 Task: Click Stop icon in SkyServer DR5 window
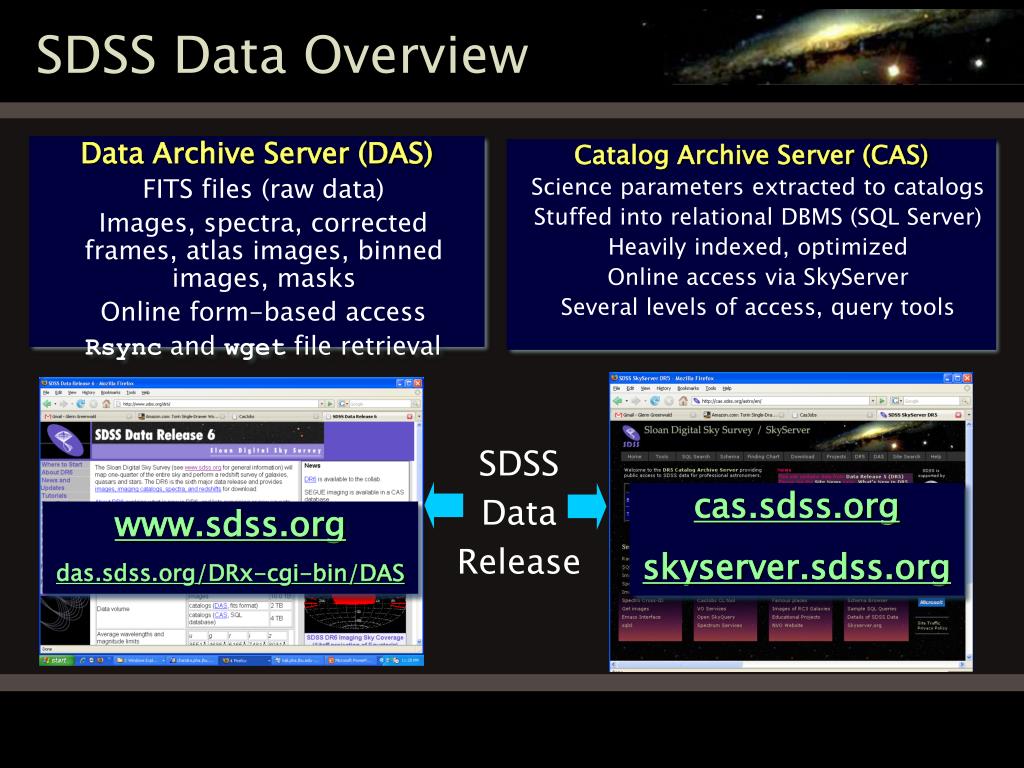669,401
